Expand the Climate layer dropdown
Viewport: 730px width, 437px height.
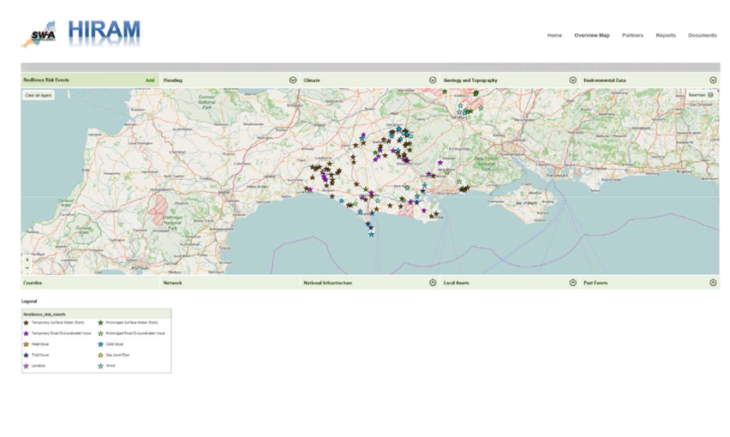pos(433,80)
